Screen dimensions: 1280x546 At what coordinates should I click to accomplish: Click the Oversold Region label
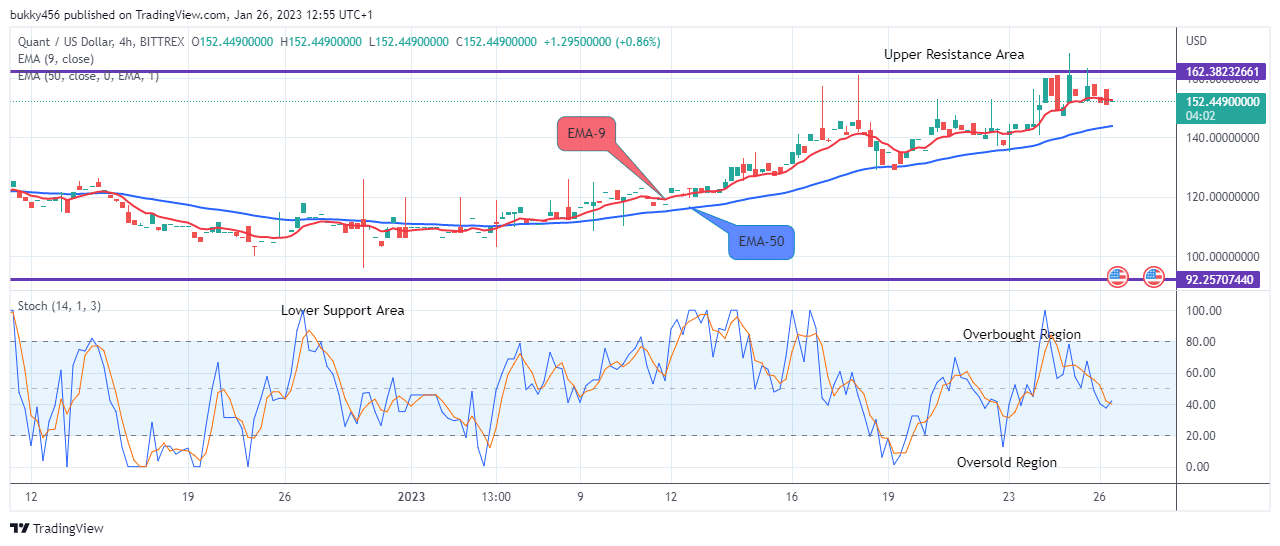[x=1007, y=463]
